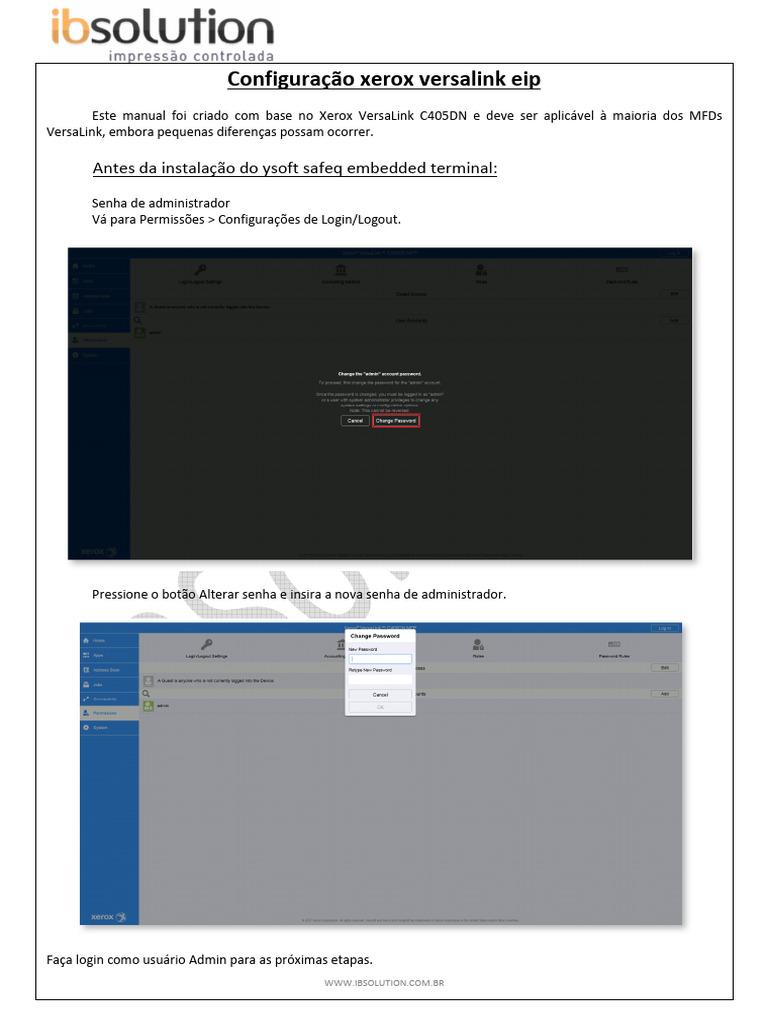768x1024 pixels.
Task: Open System in dark screenshot sidebar
Action: [99, 355]
